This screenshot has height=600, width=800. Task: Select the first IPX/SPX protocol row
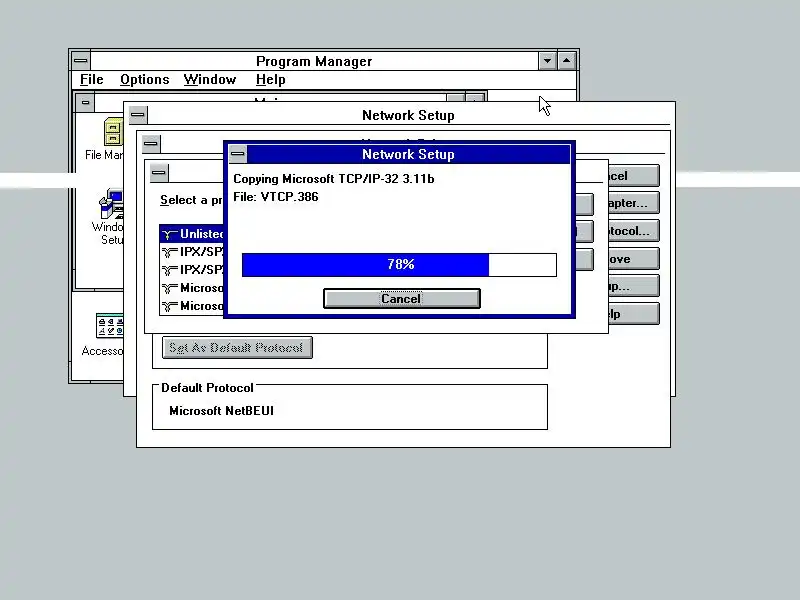coord(192,252)
